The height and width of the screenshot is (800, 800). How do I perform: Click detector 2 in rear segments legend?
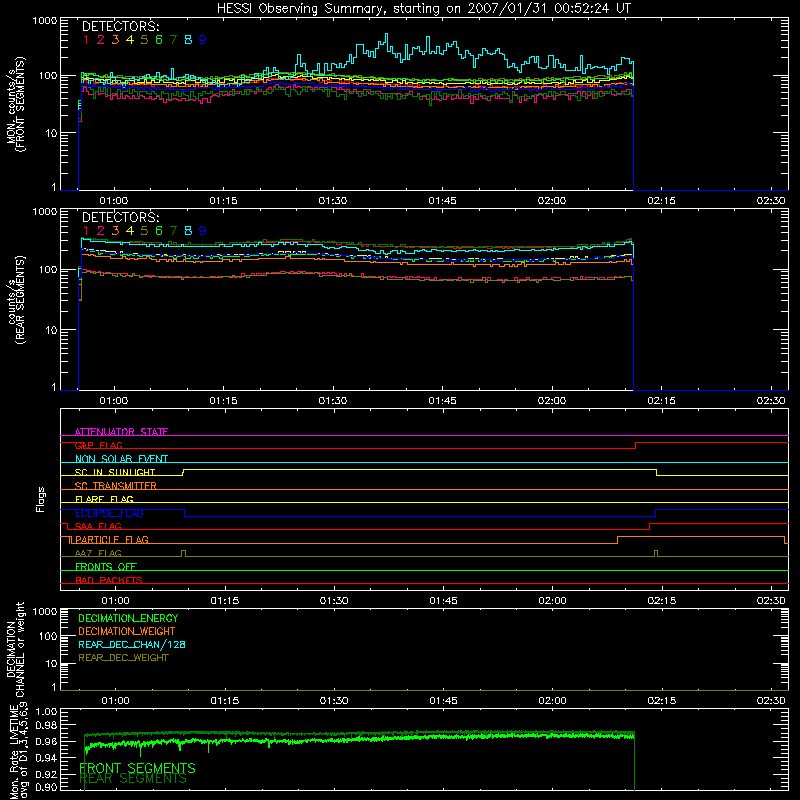click(101, 231)
